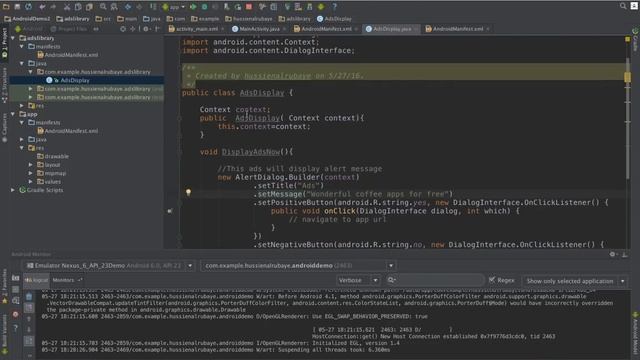Image resolution: width=640 pixels, height=360 pixels.
Task: Click the Project panel gear settings icon
Action: (146, 29)
